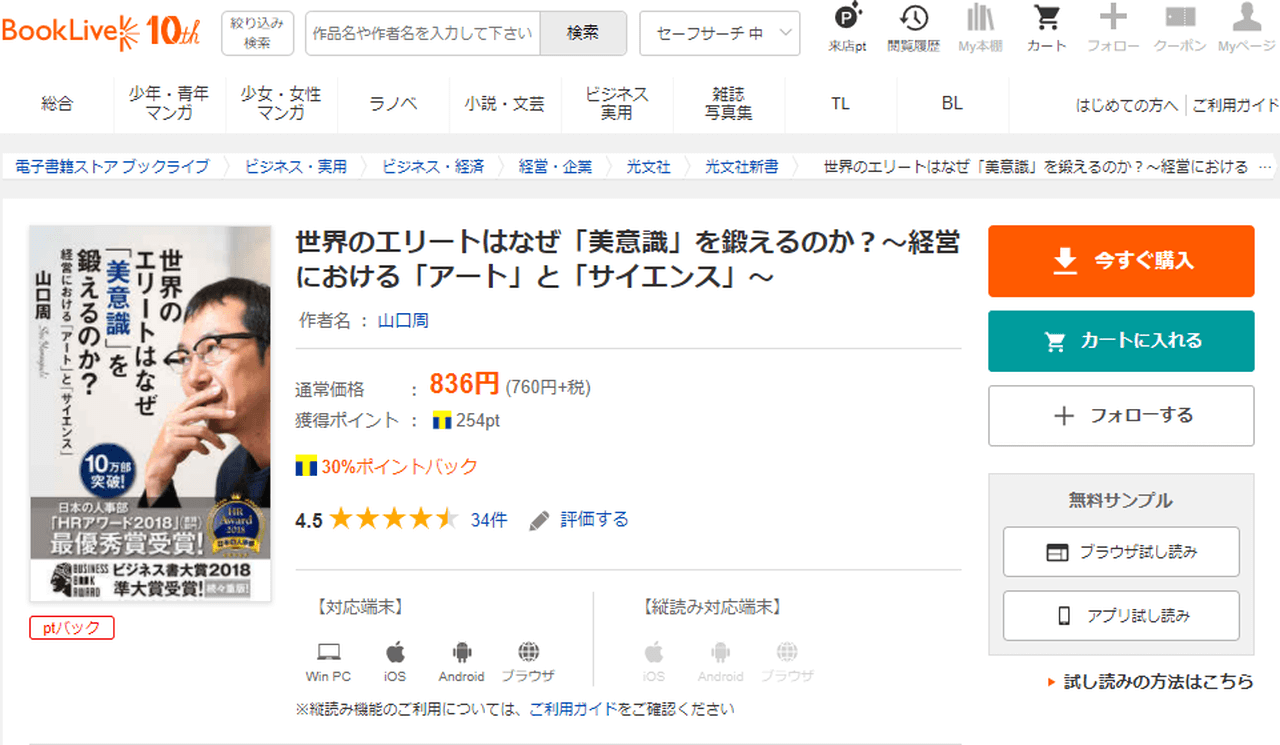Click the BookLive 10th logo
Viewport: 1280px width, 745px height.
tap(101, 31)
